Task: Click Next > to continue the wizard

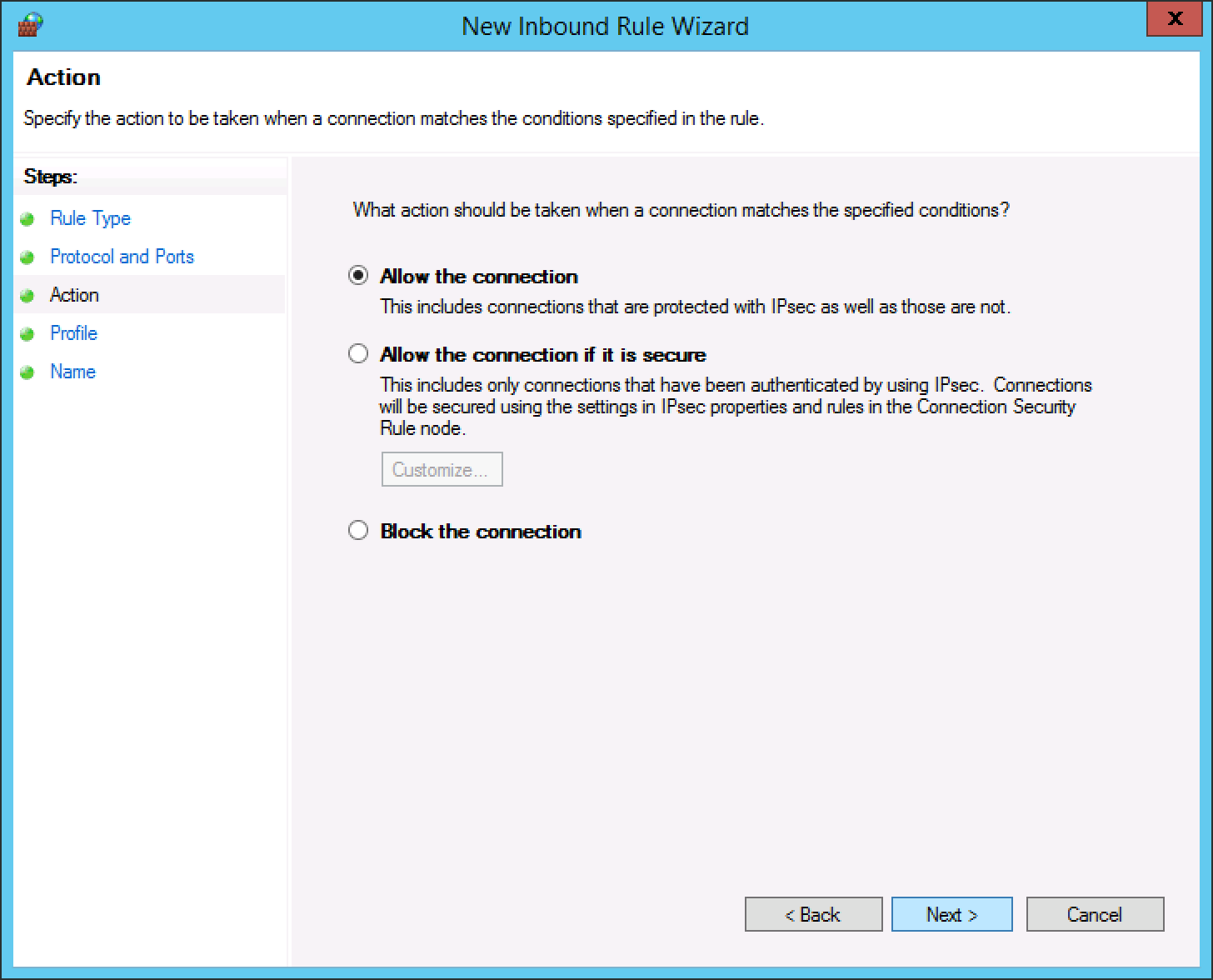Action: (951, 914)
